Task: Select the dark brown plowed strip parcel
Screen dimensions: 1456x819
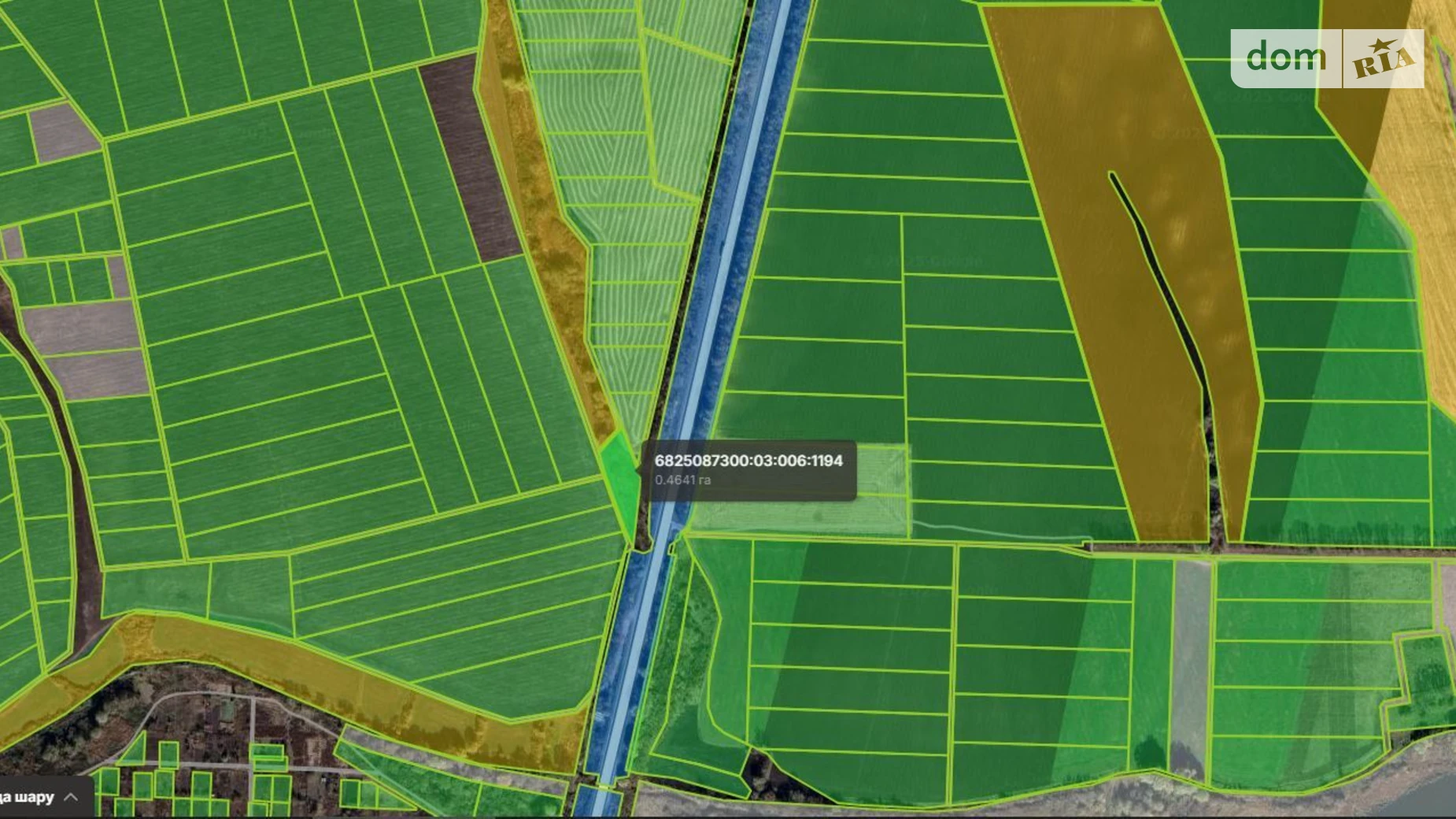Action: [x=469, y=157]
